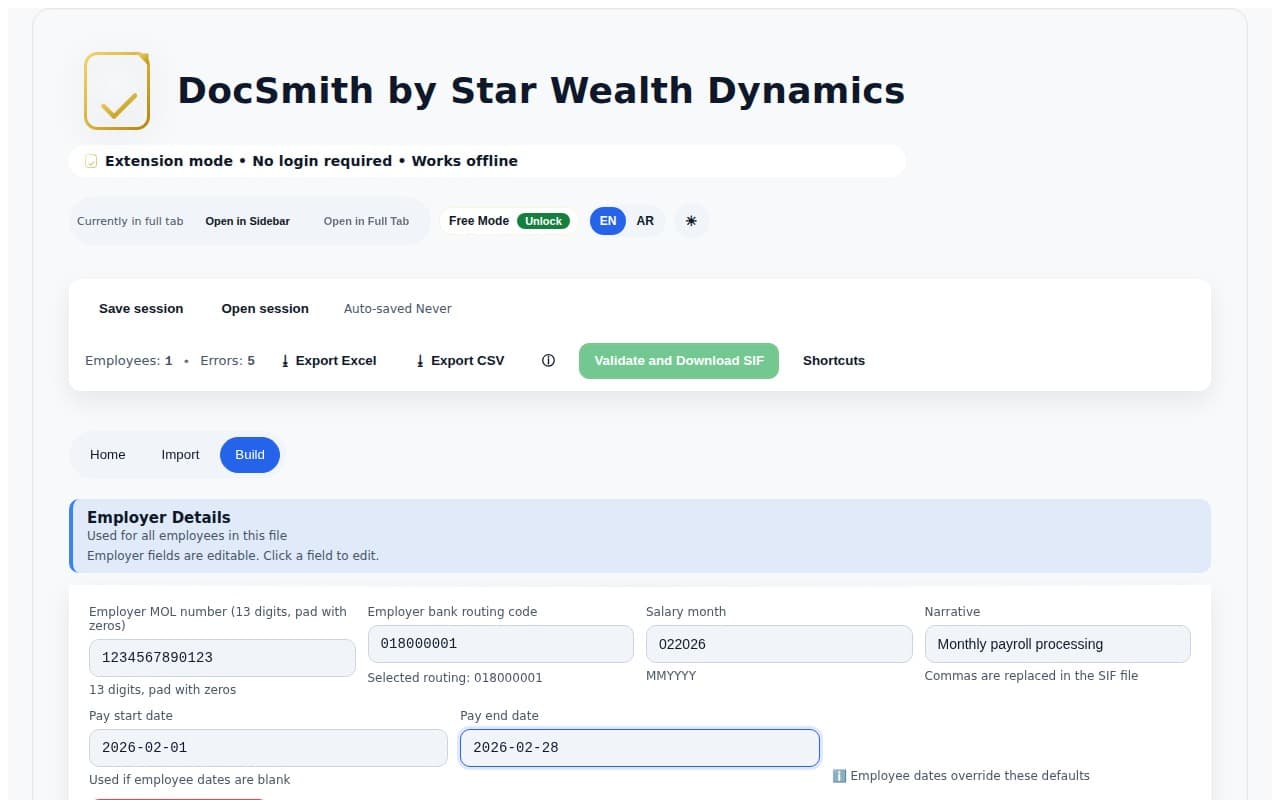Open the Shortcuts list
The height and width of the screenshot is (800, 1280).
pos(834,361)
